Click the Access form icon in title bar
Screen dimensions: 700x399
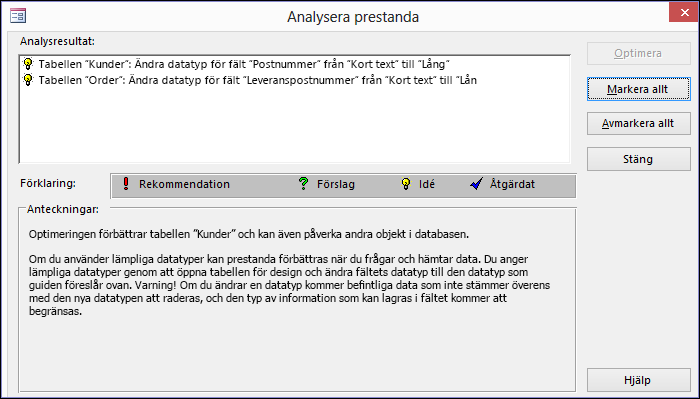(x=18, y=17)
